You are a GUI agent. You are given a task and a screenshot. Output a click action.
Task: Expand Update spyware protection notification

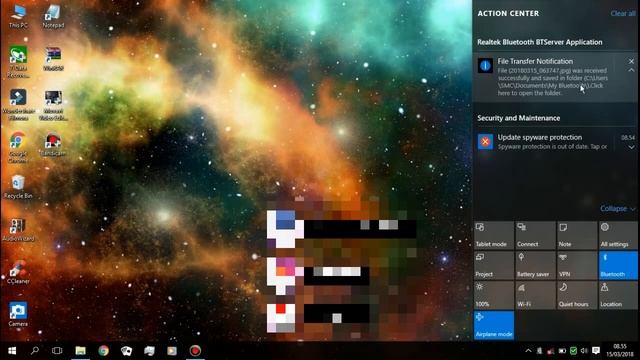coord(631,147)
